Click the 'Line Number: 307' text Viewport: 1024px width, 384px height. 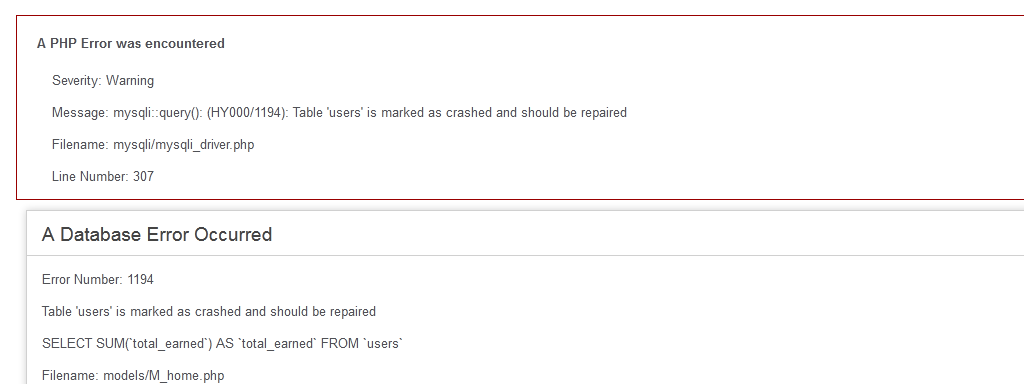(x=103, y=176)
